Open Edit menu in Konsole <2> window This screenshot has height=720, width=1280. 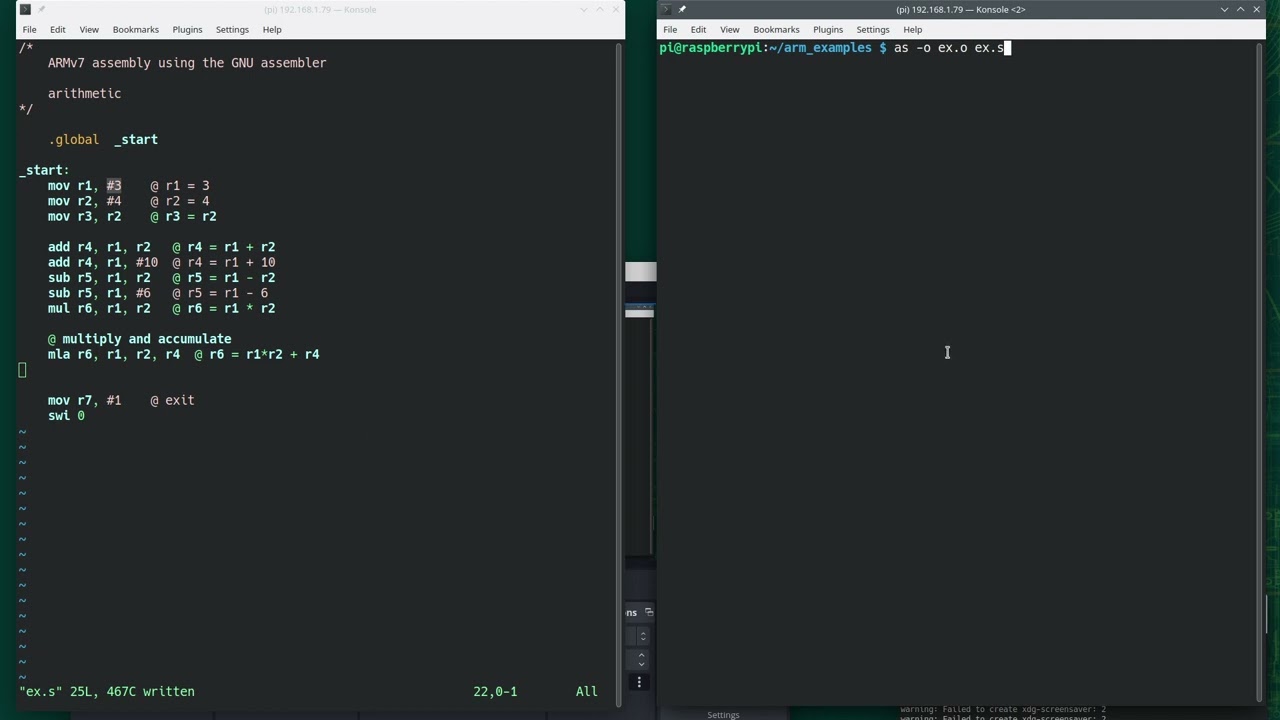(x=698, y=29)
